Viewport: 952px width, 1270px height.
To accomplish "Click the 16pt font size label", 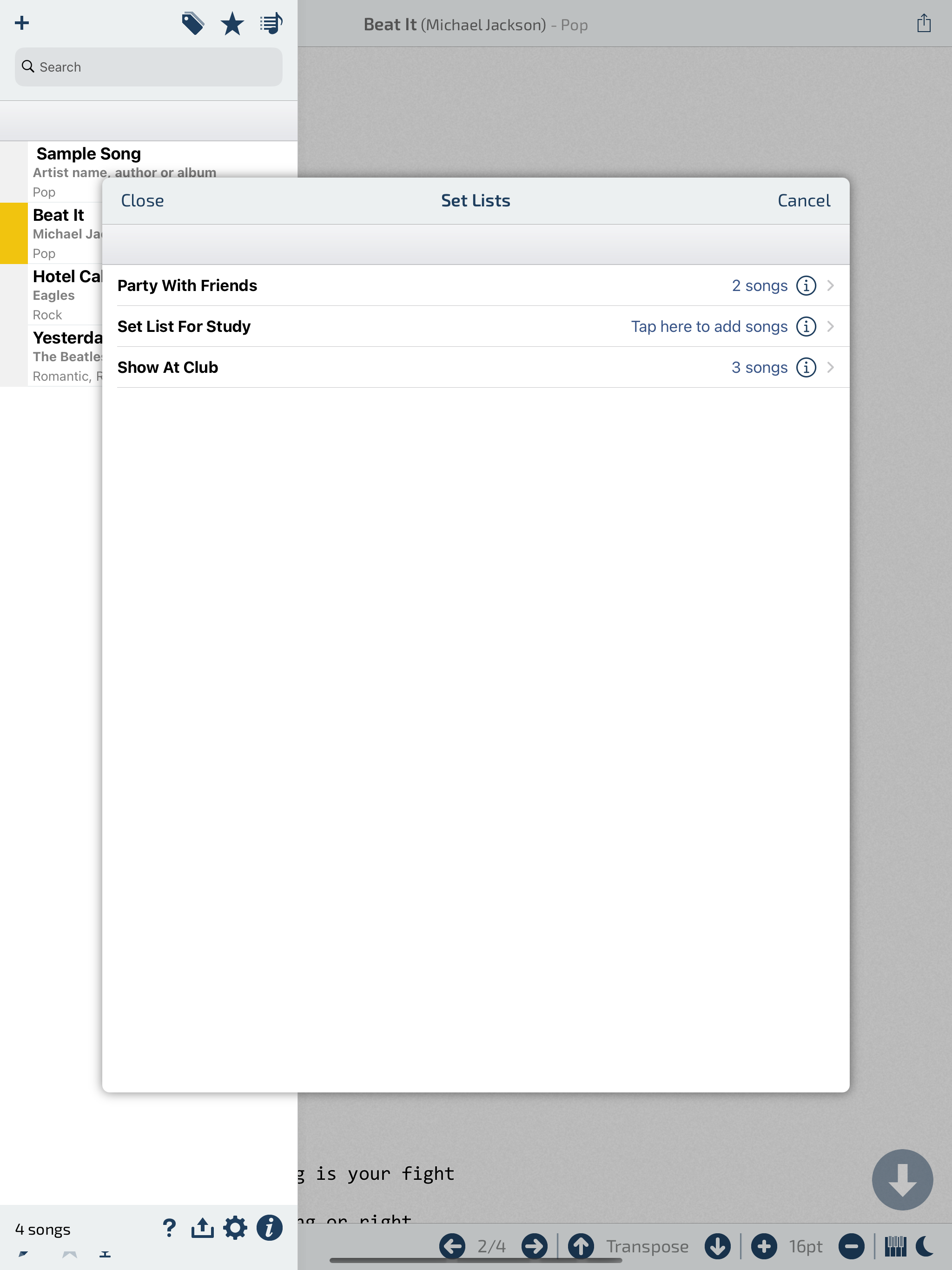I will click(805, 1246).
